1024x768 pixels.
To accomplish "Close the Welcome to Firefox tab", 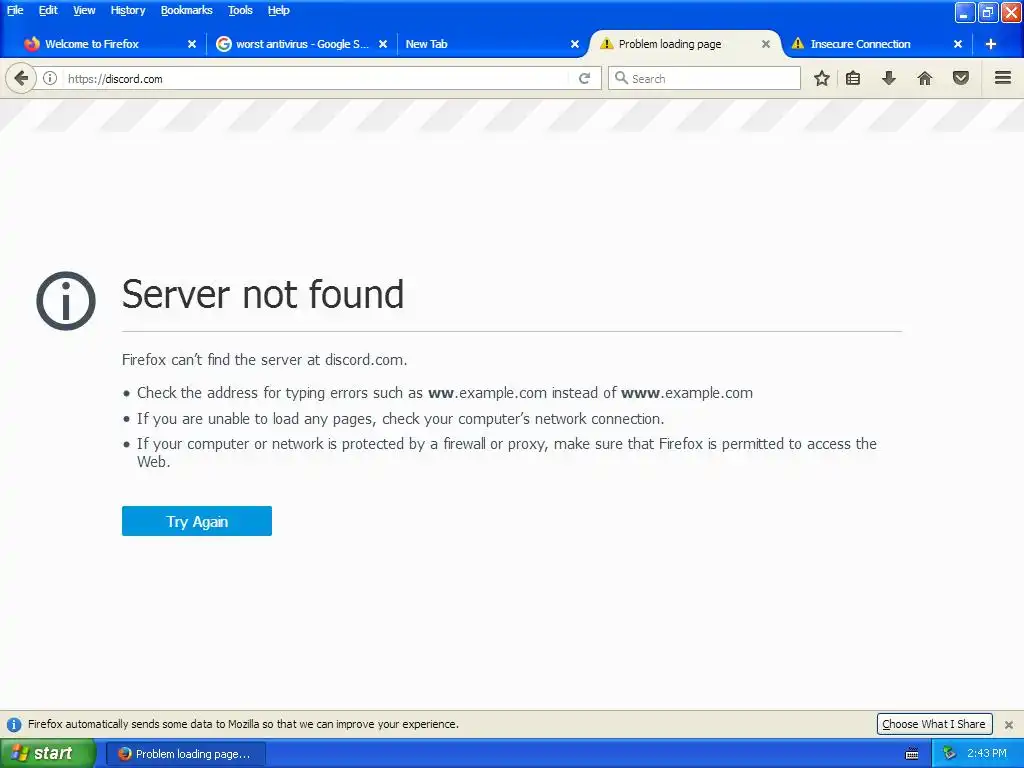I will 192,44.
